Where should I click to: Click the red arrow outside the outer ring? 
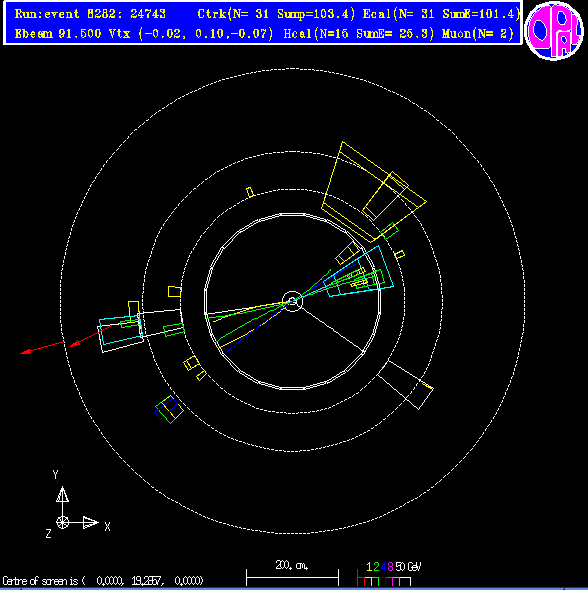point(43,348)
